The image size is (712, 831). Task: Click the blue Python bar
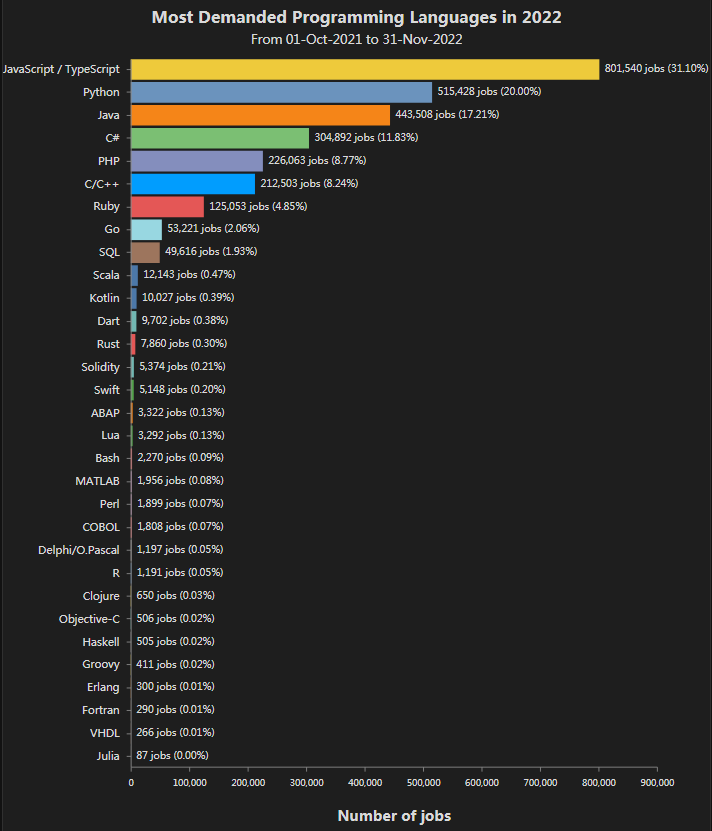click(x=281, y=92)
